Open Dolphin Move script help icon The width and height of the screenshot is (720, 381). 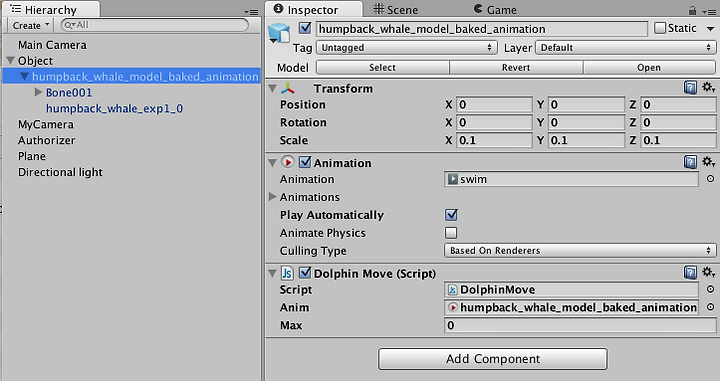[x=690, y=273]
